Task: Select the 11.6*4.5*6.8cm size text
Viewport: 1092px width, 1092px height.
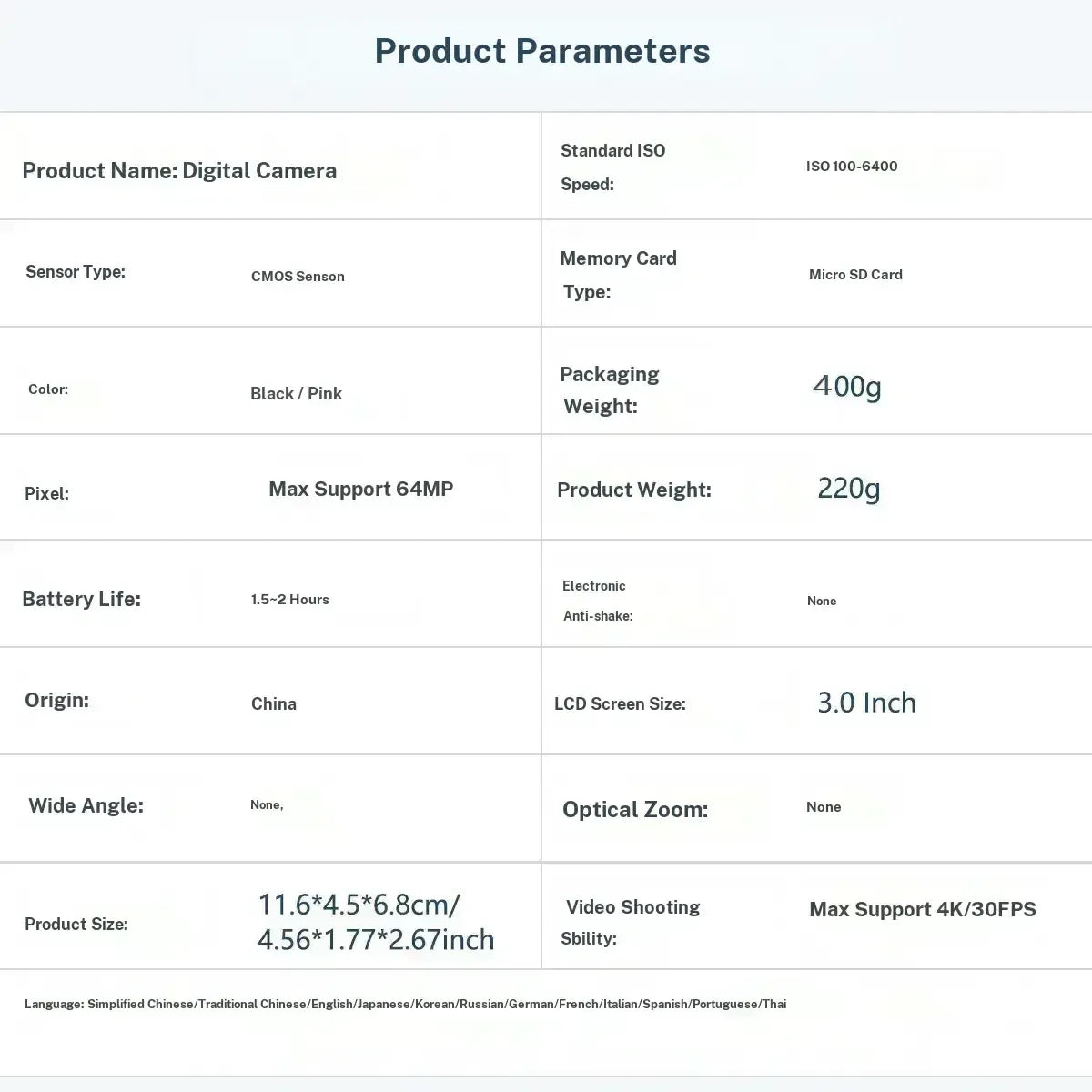Action: click(359, 905)
